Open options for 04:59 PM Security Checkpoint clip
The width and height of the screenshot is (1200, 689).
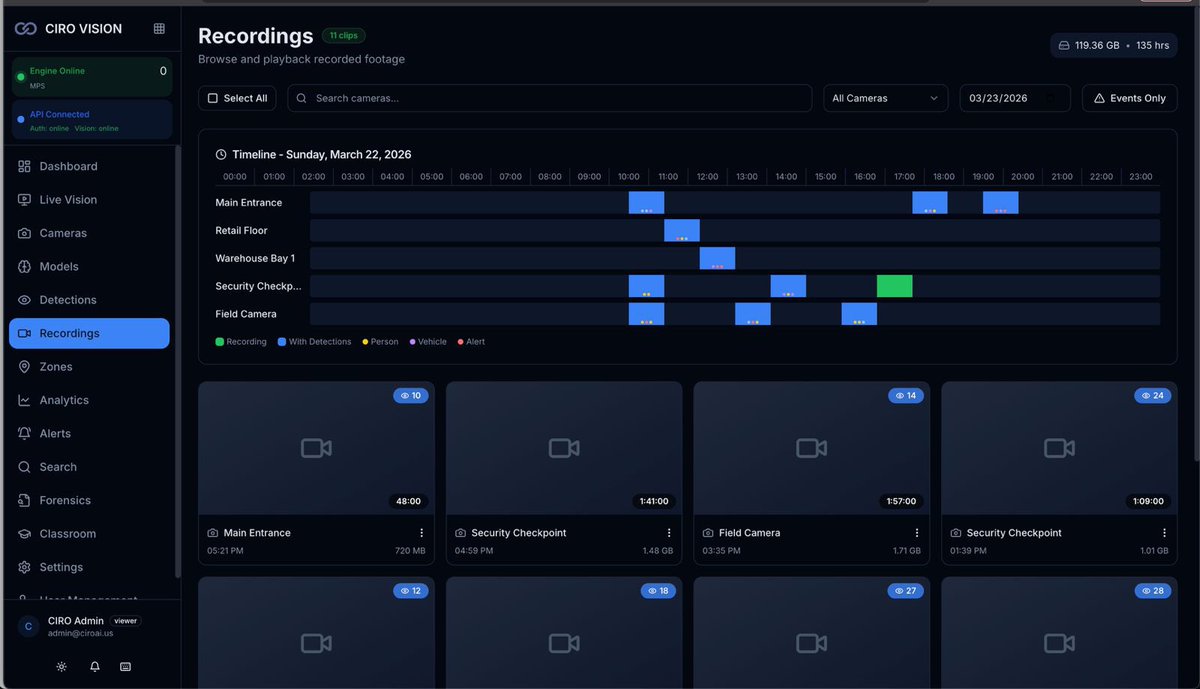tap(669, 533)
